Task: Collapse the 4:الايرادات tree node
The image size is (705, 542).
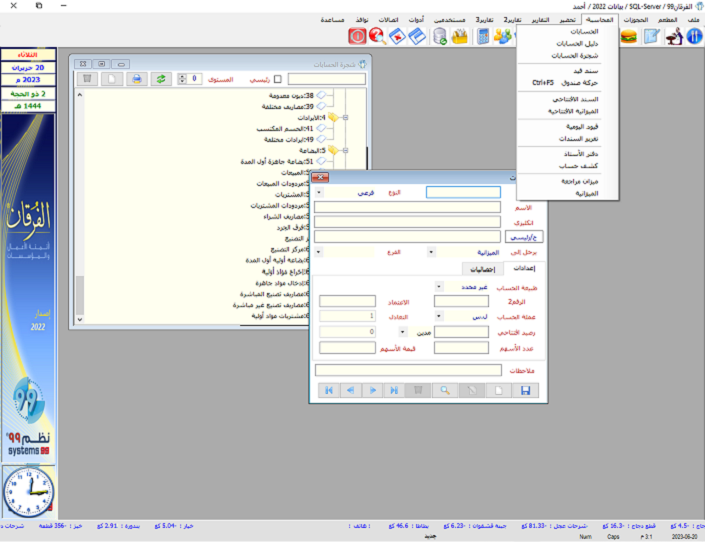Action: [x=345, y=117]
